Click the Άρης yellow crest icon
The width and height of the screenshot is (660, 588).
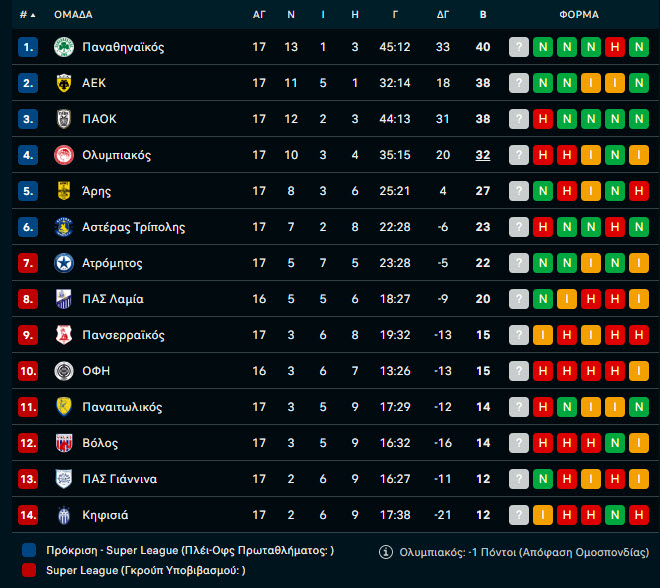pos(64,191)
